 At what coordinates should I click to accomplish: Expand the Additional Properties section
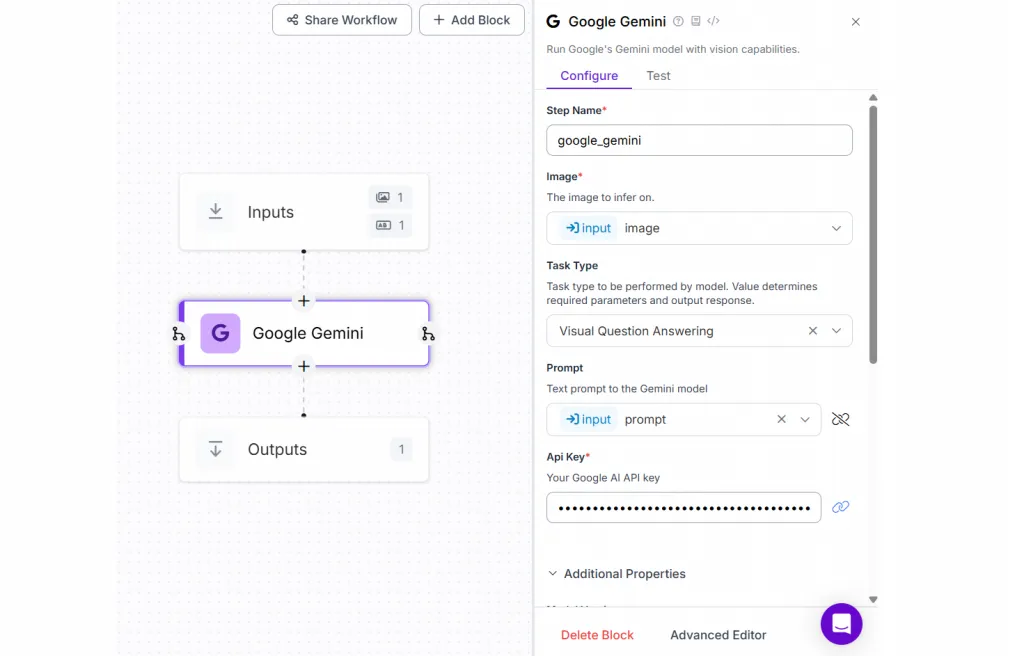pos(616,574)
